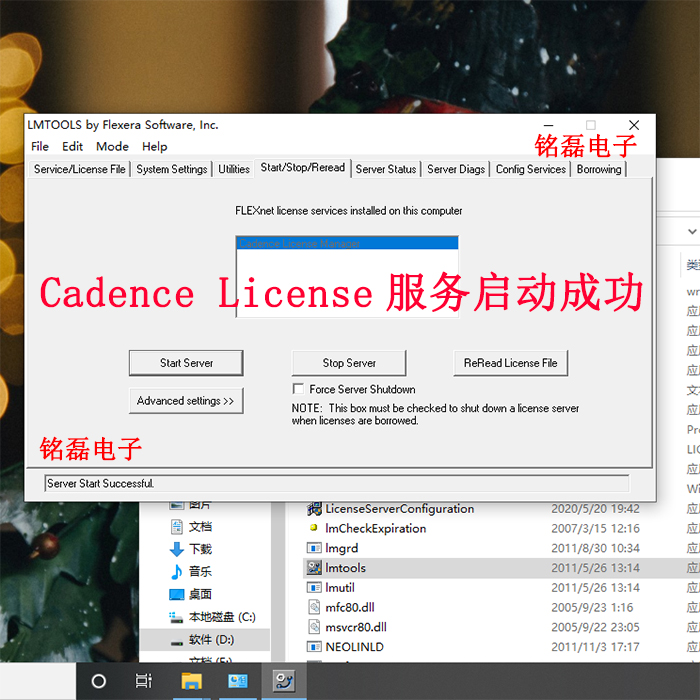Switch to Server Diags tab
This screenshot has width=700, height=700.
click(456, 169)
